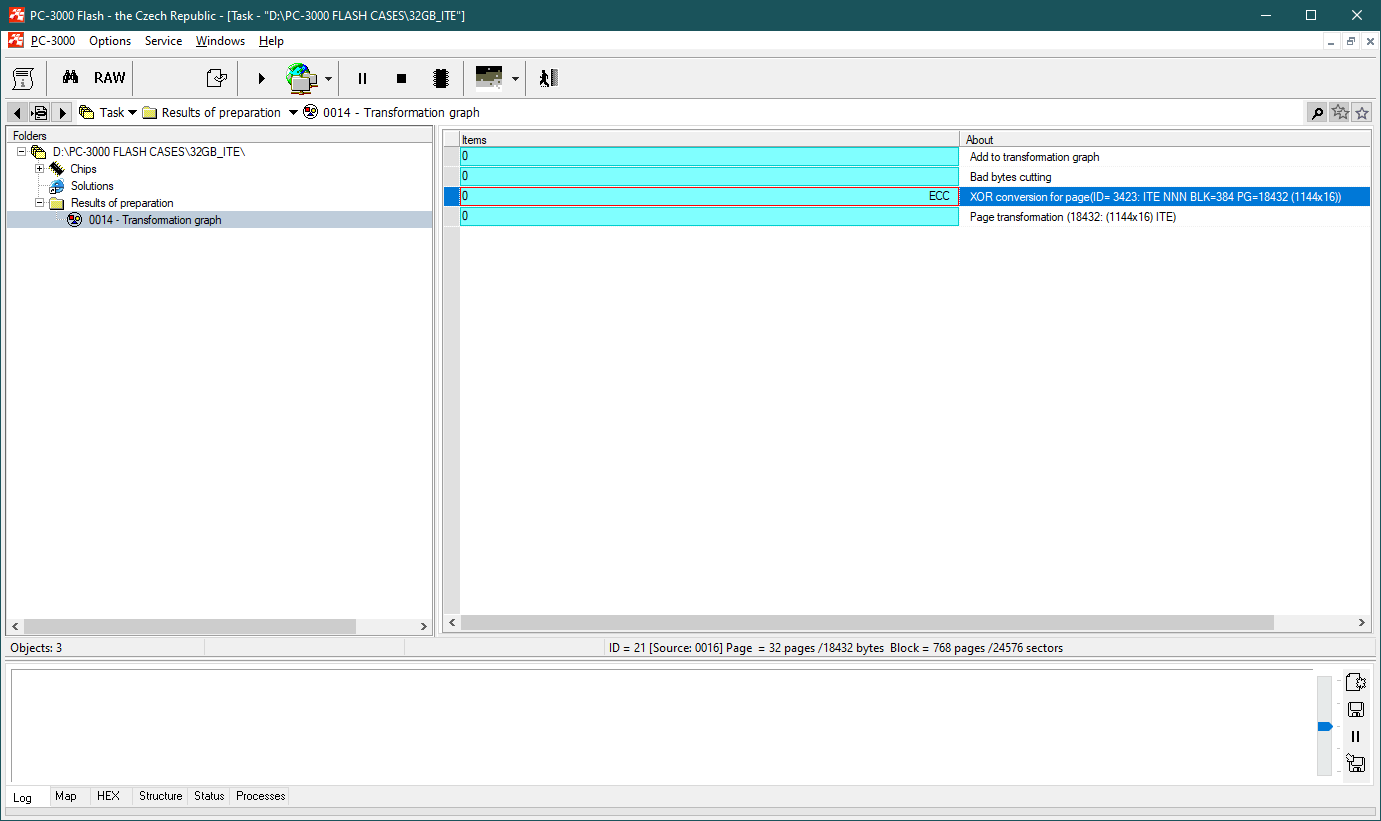This screenshot has width=1381, height=821.
Task: Select the root D:\PC-3000 FLASH CASES\32GB_ITE item
Action: click(149, 152)
